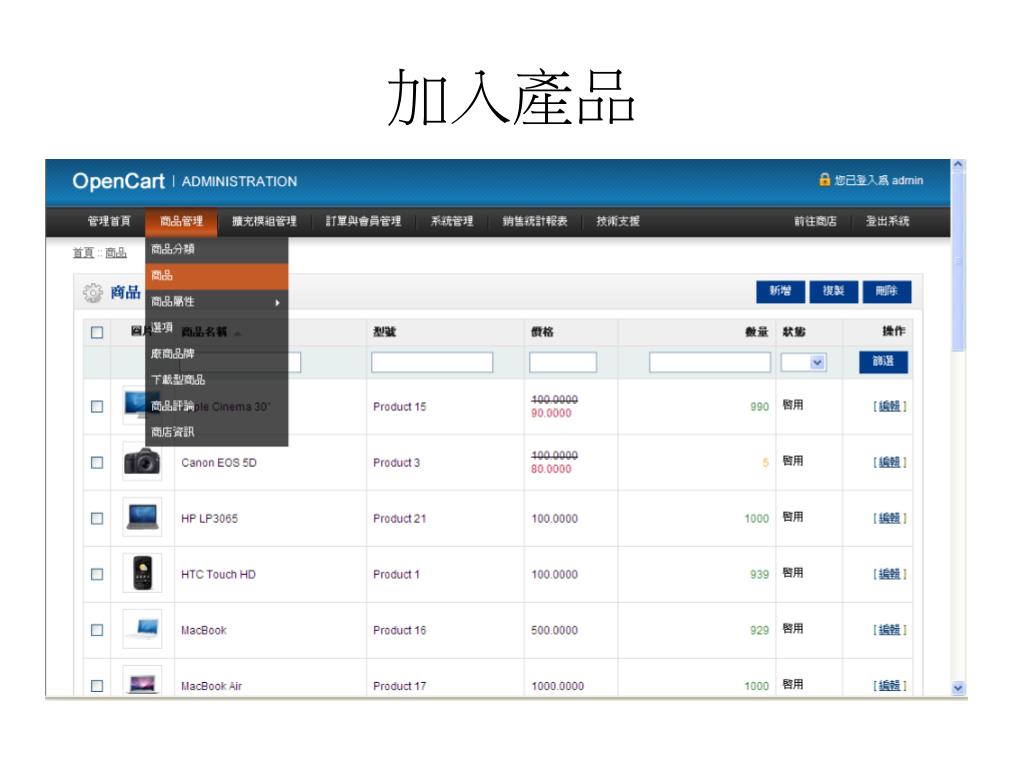This screenshot has width=1024, height=768.
Task: Edit the MacBook Air row via 編輯
Action: click(889, 686)
